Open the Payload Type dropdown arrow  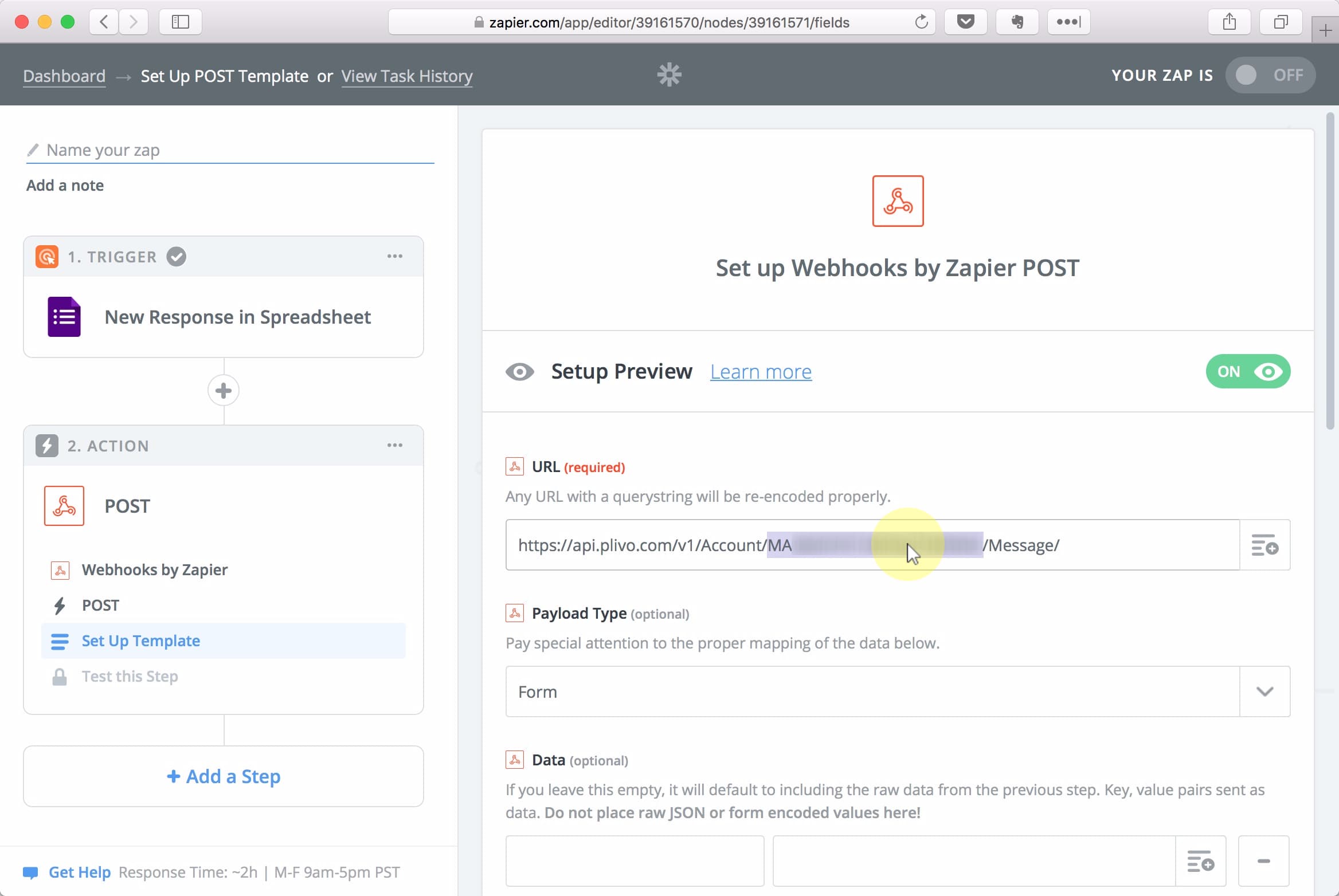pos(1264,691)
